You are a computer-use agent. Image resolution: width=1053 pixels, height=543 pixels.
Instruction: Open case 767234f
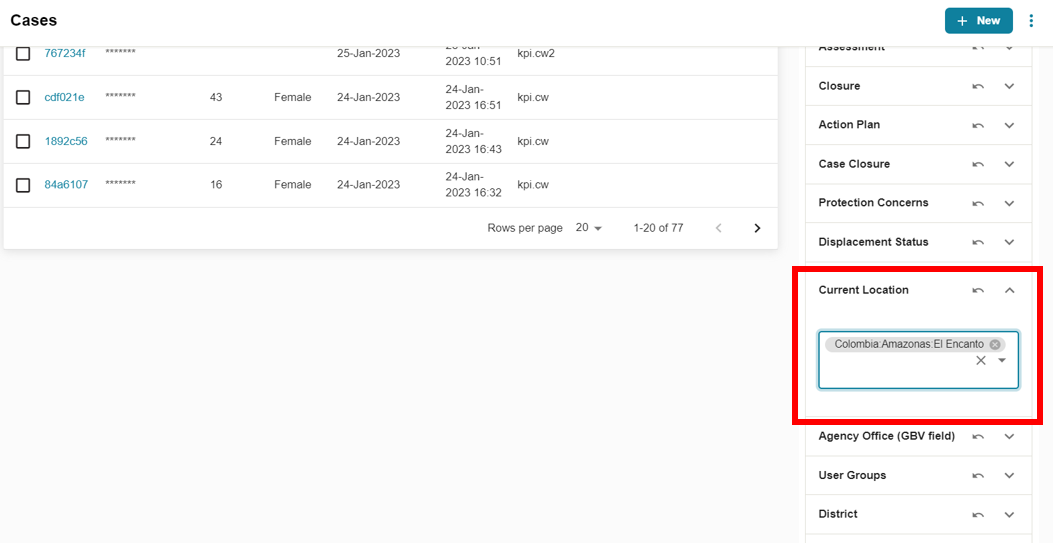click(x=64, y=54)
